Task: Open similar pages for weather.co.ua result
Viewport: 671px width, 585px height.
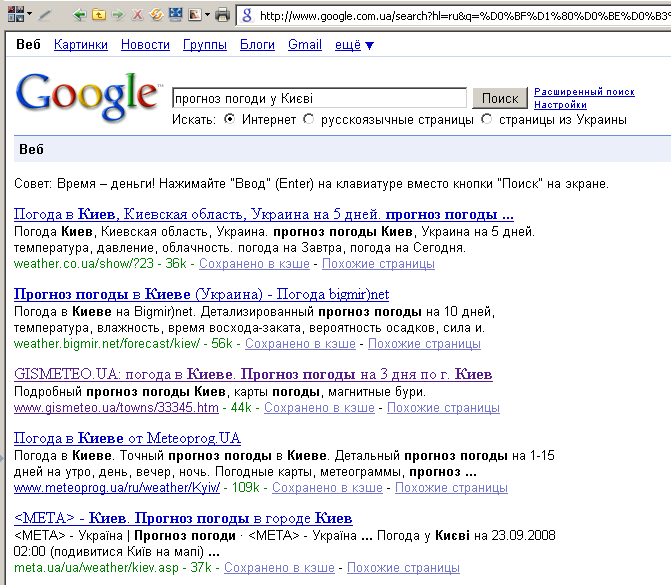Action: (x=378, y=264)
